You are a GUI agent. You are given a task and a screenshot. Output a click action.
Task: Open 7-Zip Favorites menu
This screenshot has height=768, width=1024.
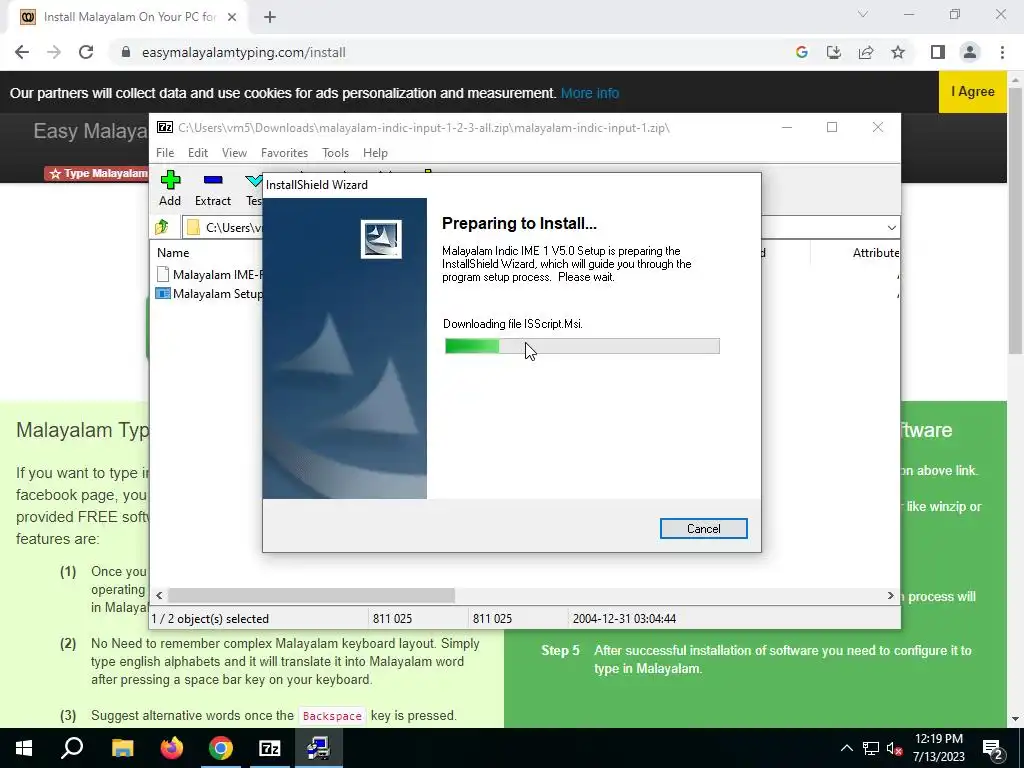point(284,153)
